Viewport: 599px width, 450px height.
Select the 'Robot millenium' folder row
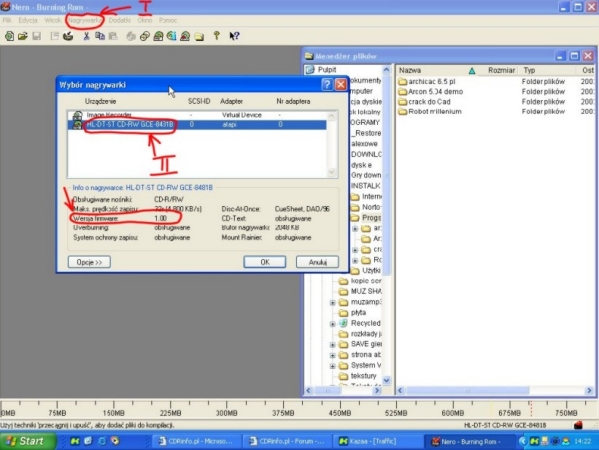[x=430, y=112]
